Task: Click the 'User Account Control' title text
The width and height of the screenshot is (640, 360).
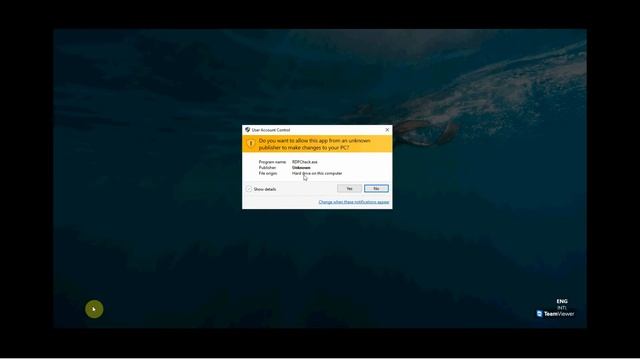Action: (271, 130)
